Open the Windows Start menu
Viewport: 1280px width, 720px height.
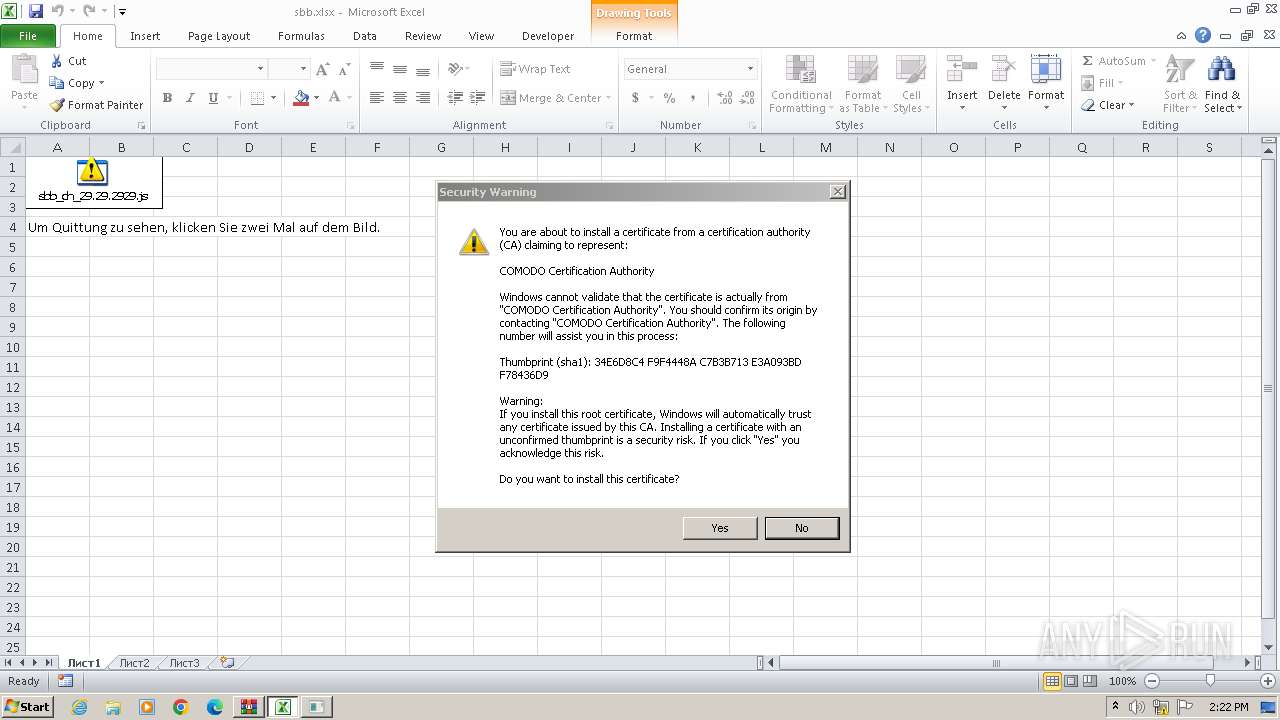(x=27, y=707)
